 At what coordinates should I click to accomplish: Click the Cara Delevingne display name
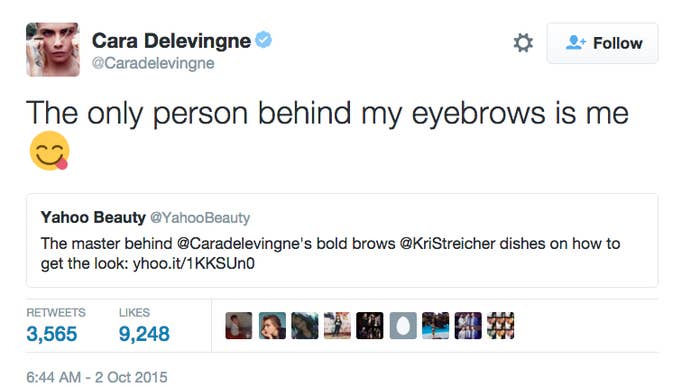tap(171, 41)
